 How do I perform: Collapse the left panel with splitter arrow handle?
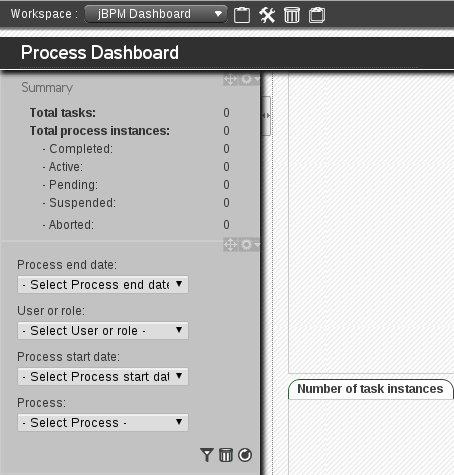pos(266,116)
